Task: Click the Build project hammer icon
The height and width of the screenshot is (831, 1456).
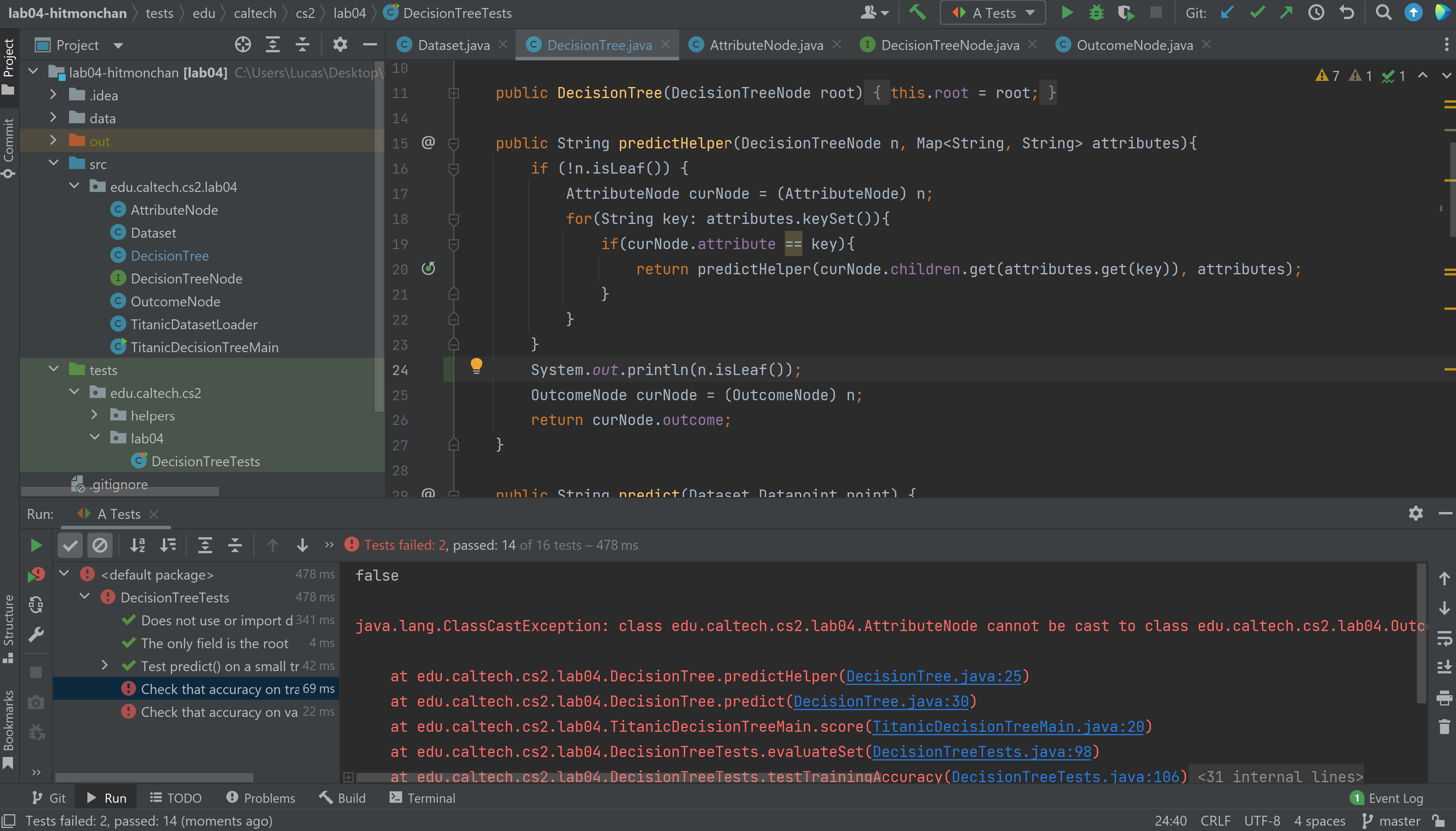Action: 917,13
